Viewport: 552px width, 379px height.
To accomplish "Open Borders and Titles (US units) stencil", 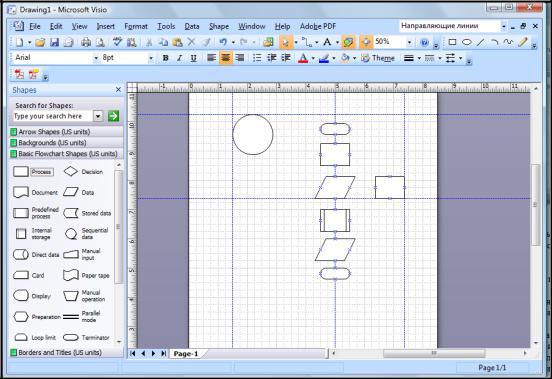I will click(67, 352).
